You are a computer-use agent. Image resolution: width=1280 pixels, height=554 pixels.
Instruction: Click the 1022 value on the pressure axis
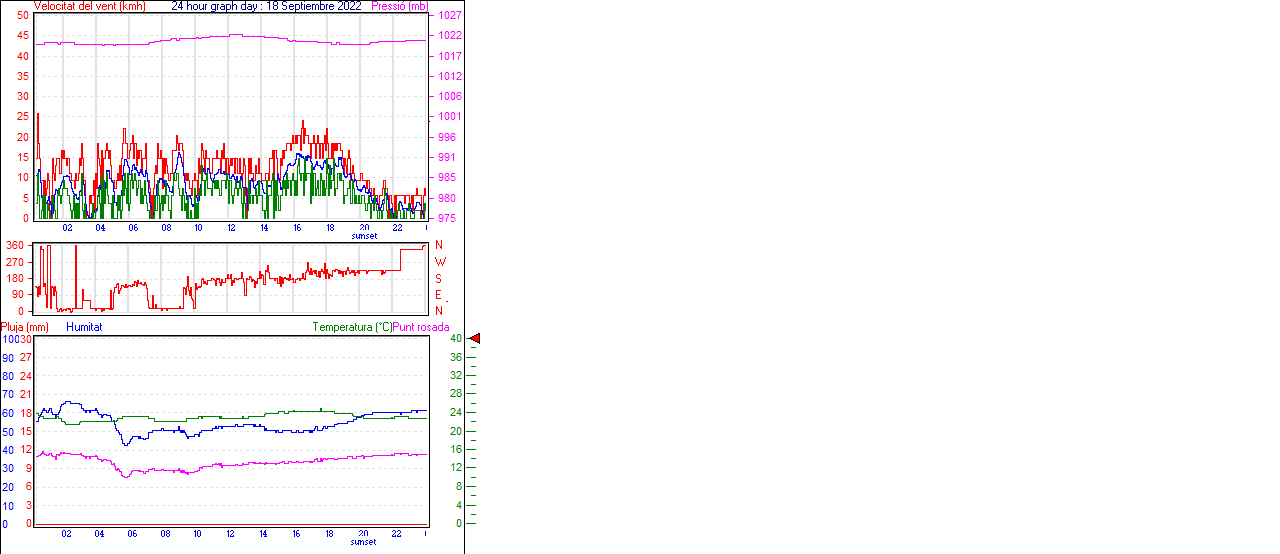pos(448,36)
